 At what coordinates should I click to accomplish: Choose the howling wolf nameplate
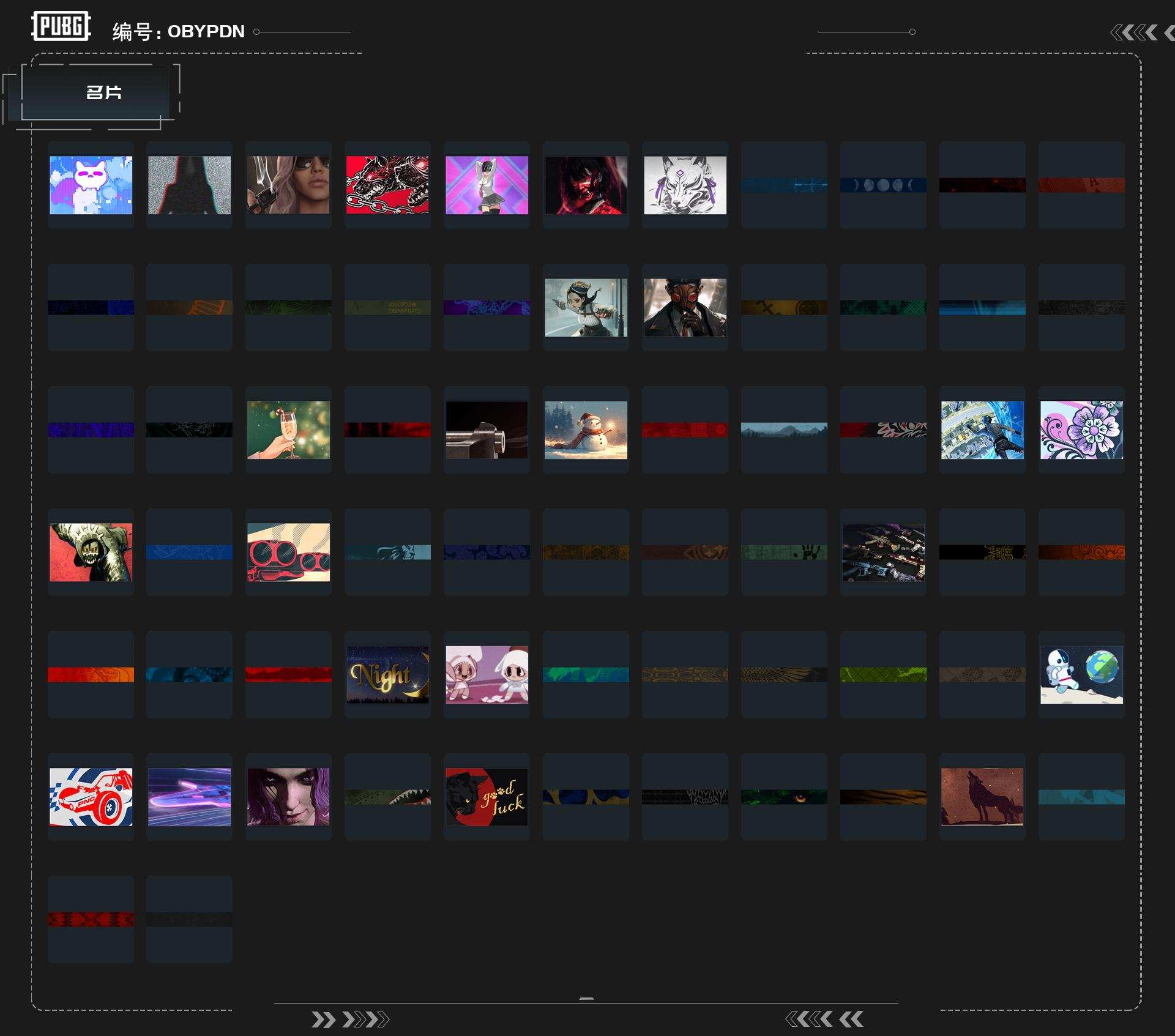(982, 797)
